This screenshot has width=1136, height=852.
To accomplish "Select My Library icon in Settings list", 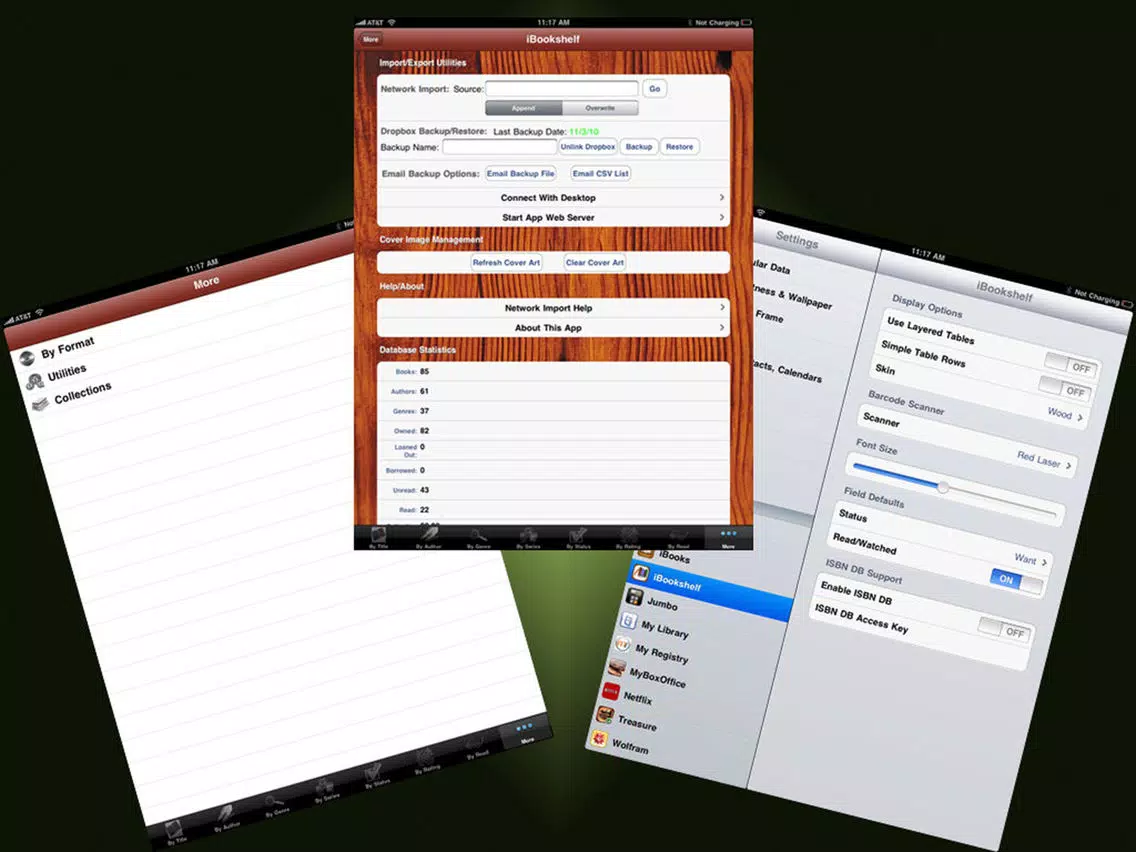I will point(629,621).
